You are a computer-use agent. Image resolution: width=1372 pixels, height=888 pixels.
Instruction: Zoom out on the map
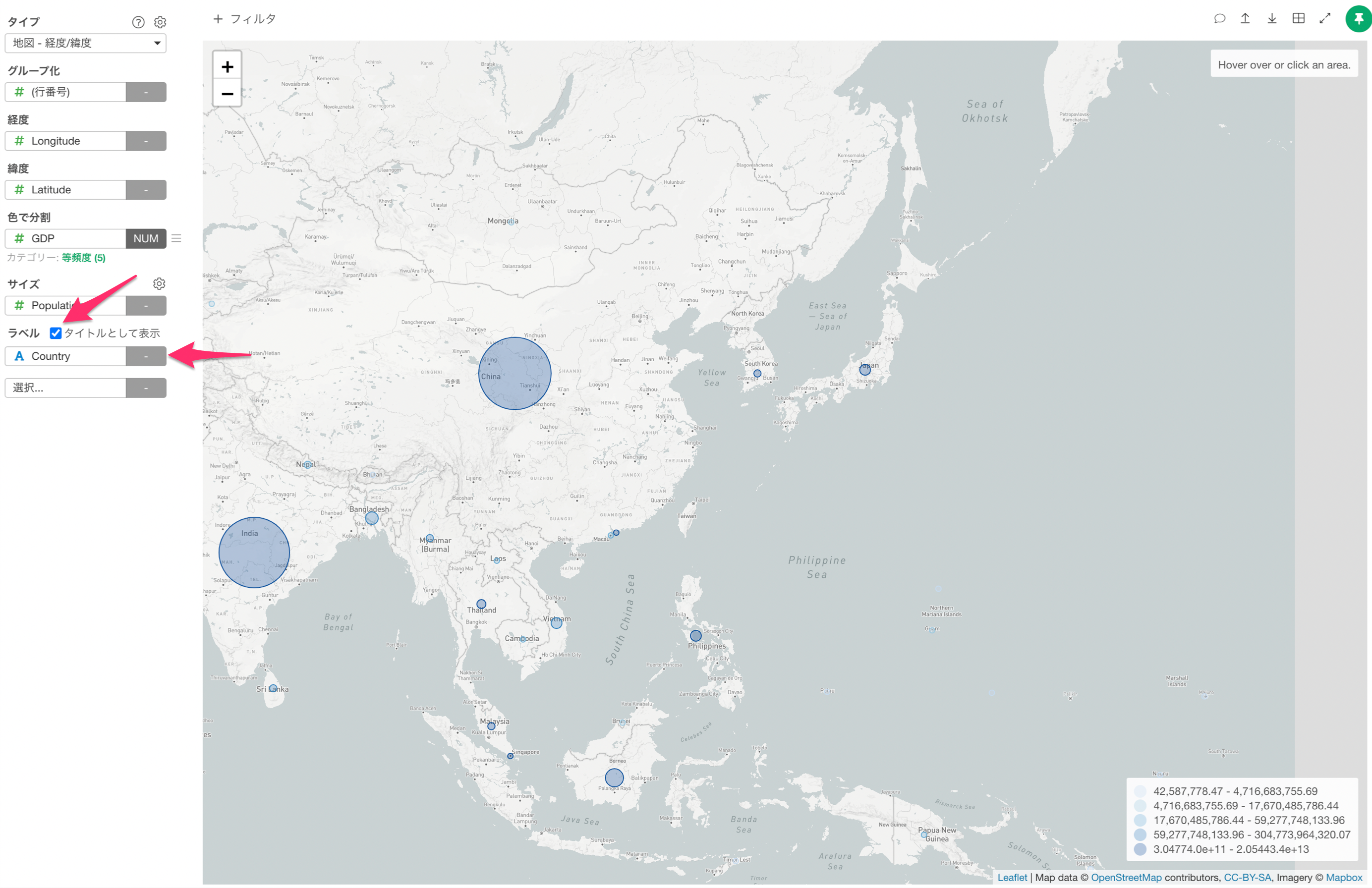tap(227, 93)
